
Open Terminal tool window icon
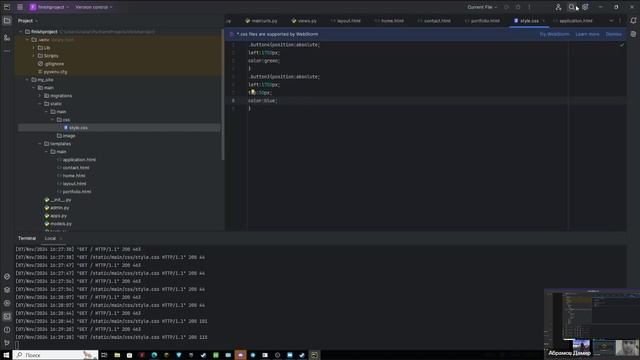(7, 316)
